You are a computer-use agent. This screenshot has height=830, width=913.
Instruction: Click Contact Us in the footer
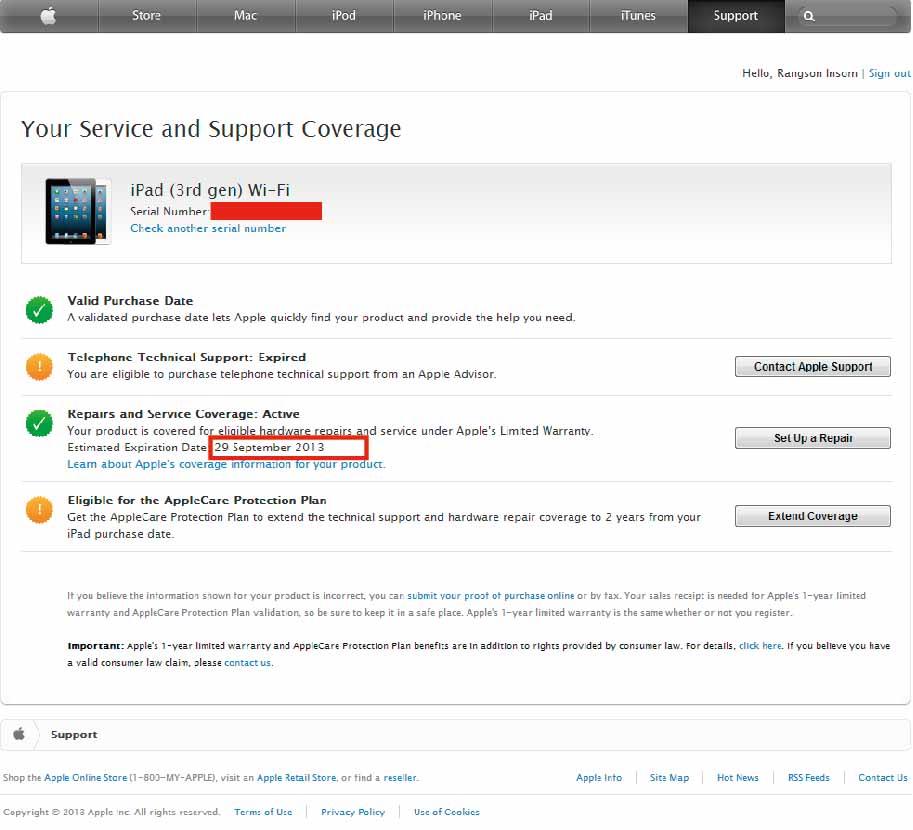[883, 778]
